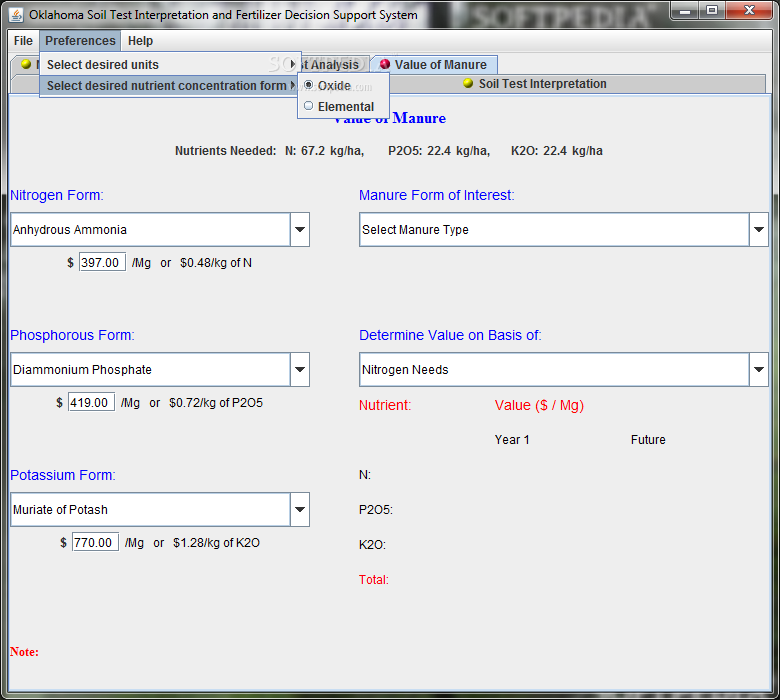
Task: Click the red Total: label
Action: click(374, 580)
